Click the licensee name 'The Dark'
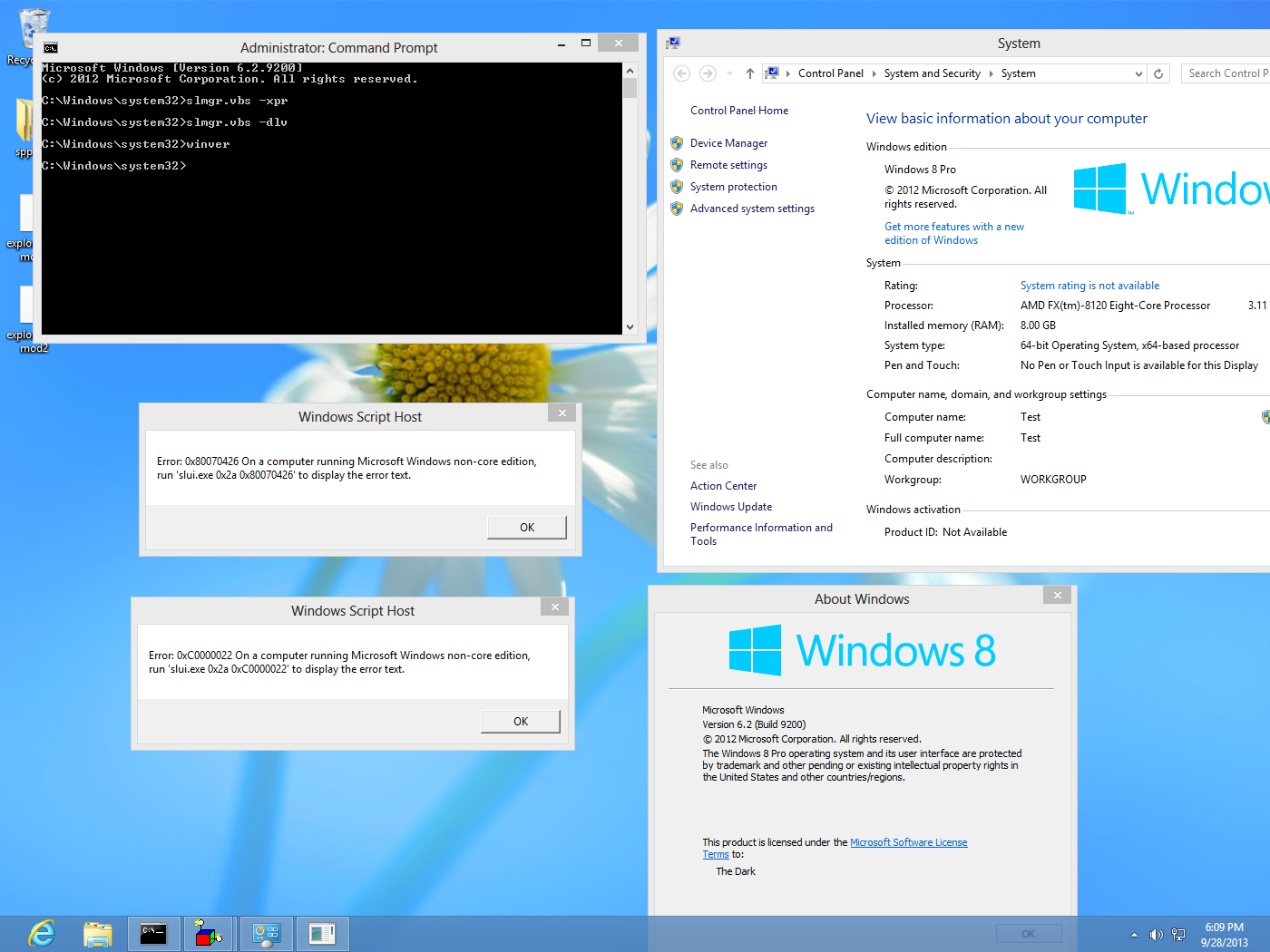 tap(736, 871)
